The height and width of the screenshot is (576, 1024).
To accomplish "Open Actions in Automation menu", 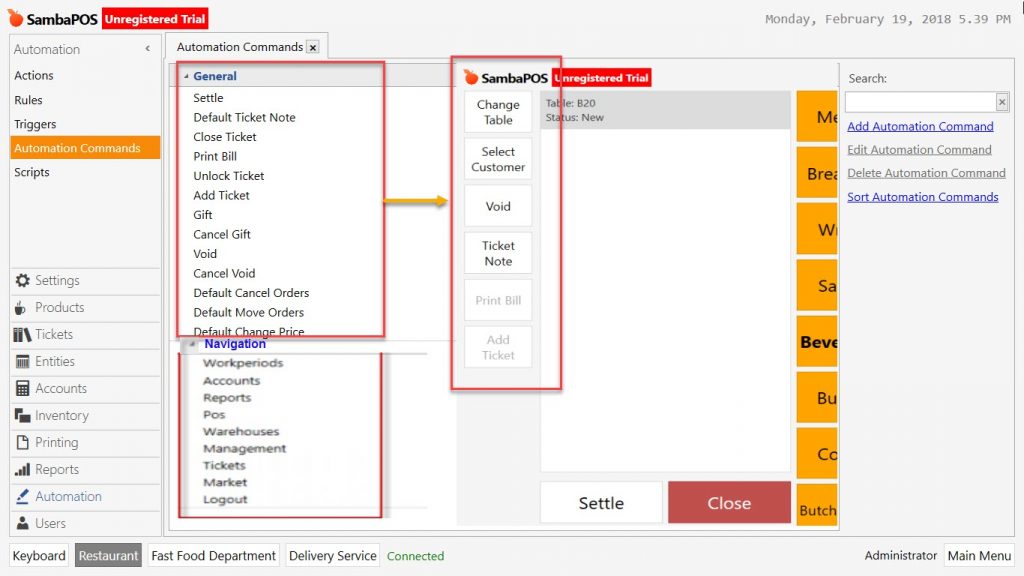I will click(x=34, y=75).
